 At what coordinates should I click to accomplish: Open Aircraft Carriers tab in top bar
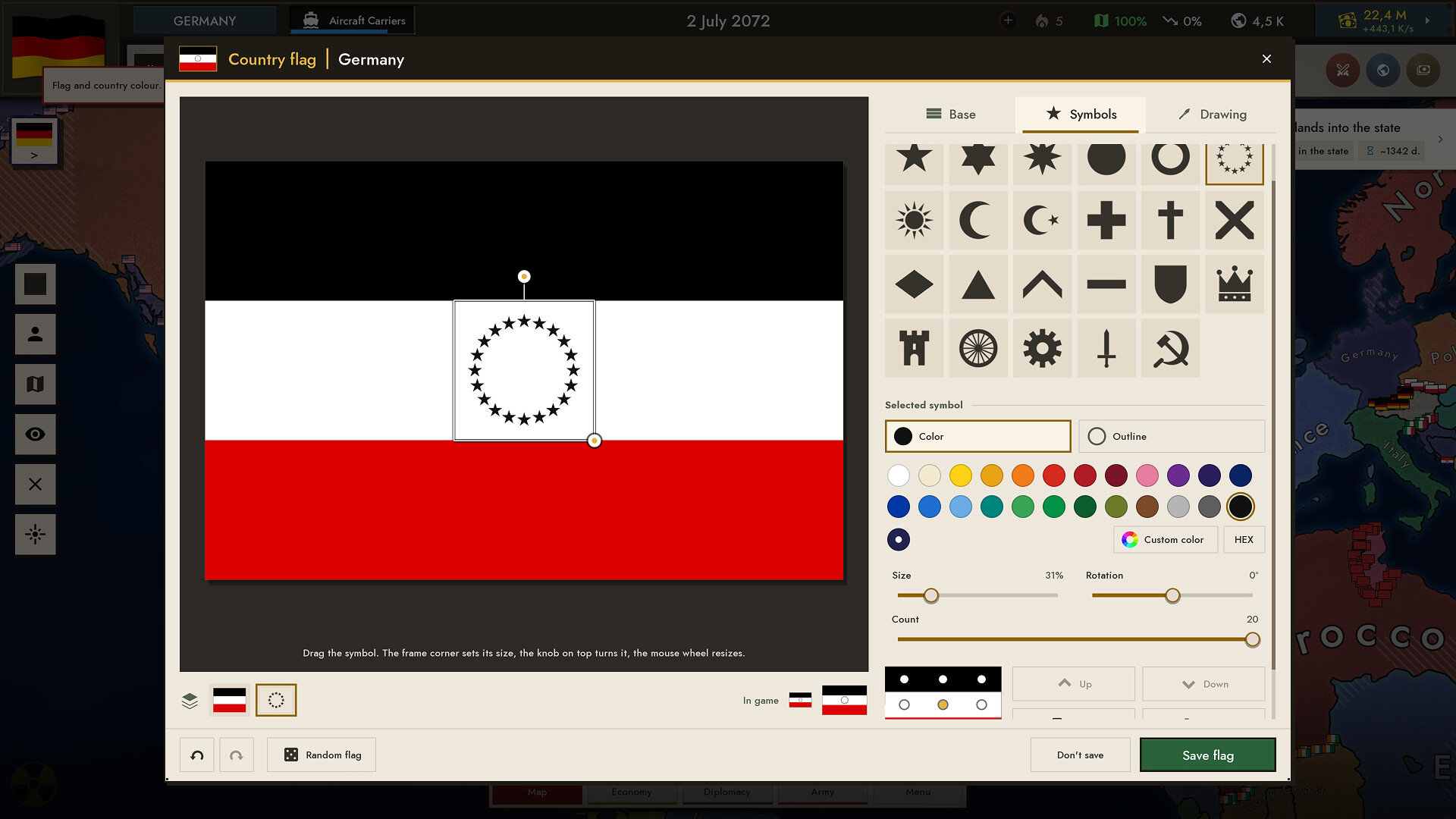coord(353,20)
